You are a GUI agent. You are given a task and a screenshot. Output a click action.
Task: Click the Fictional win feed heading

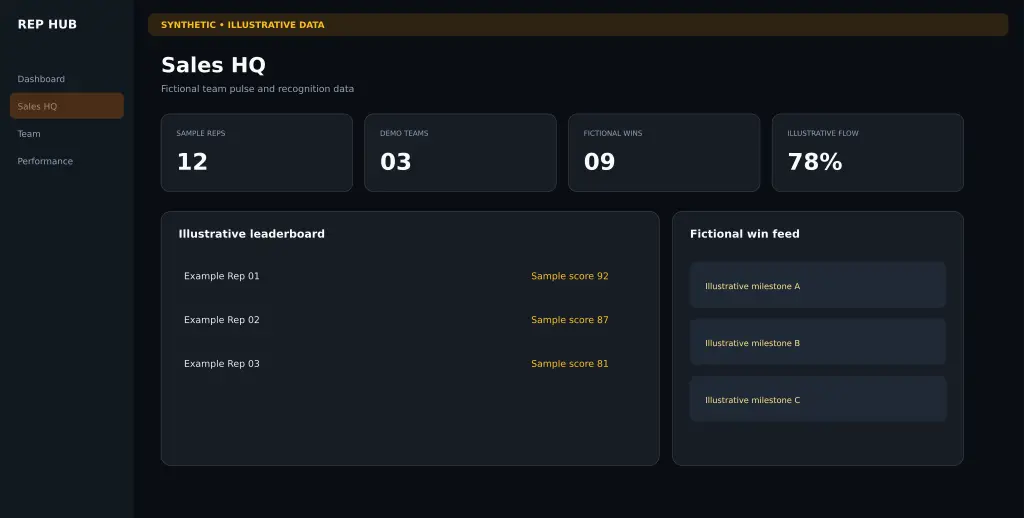(744, 234)
